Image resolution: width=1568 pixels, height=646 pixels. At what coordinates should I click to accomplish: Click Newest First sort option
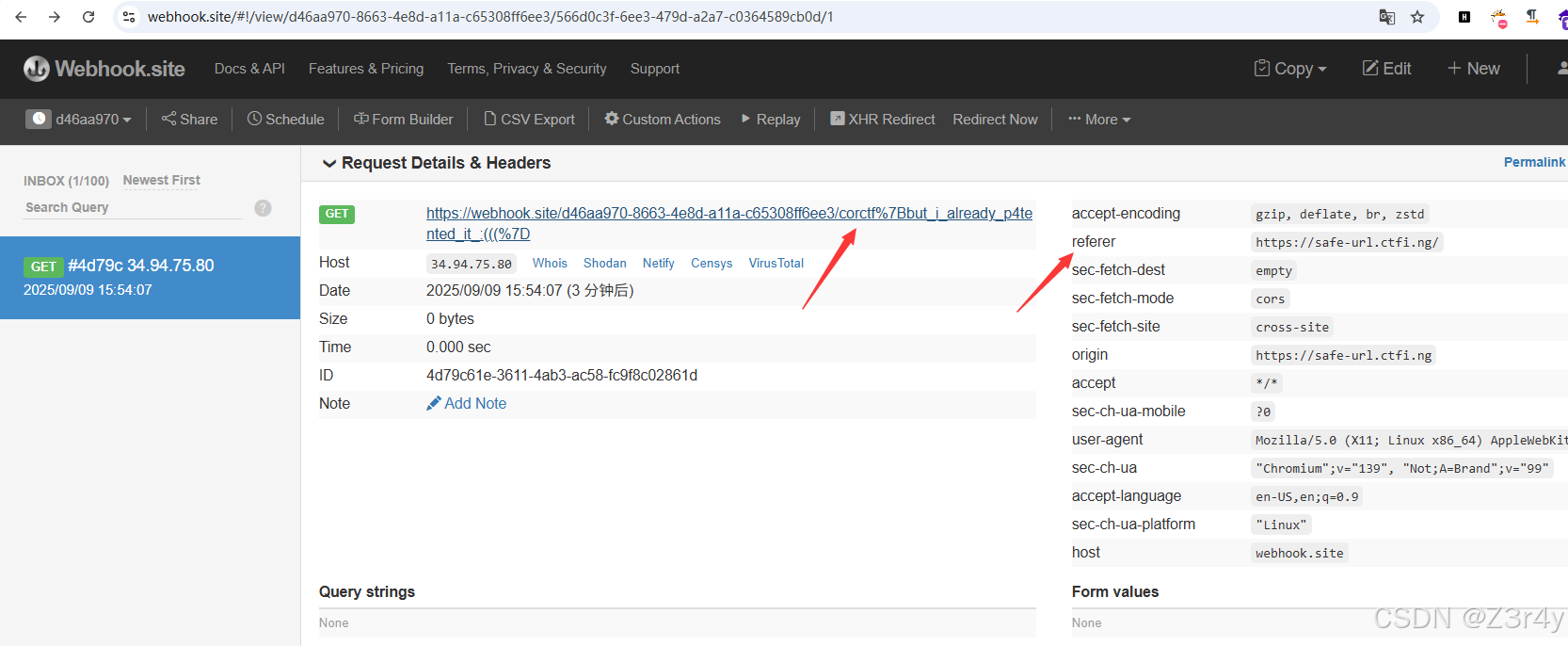point(162,180)
